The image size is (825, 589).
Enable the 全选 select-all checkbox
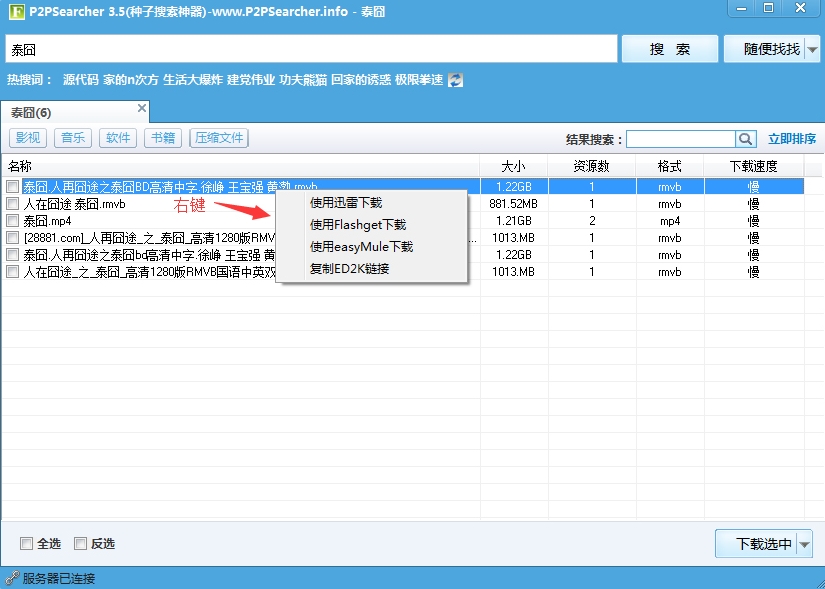tap(27, 544)
